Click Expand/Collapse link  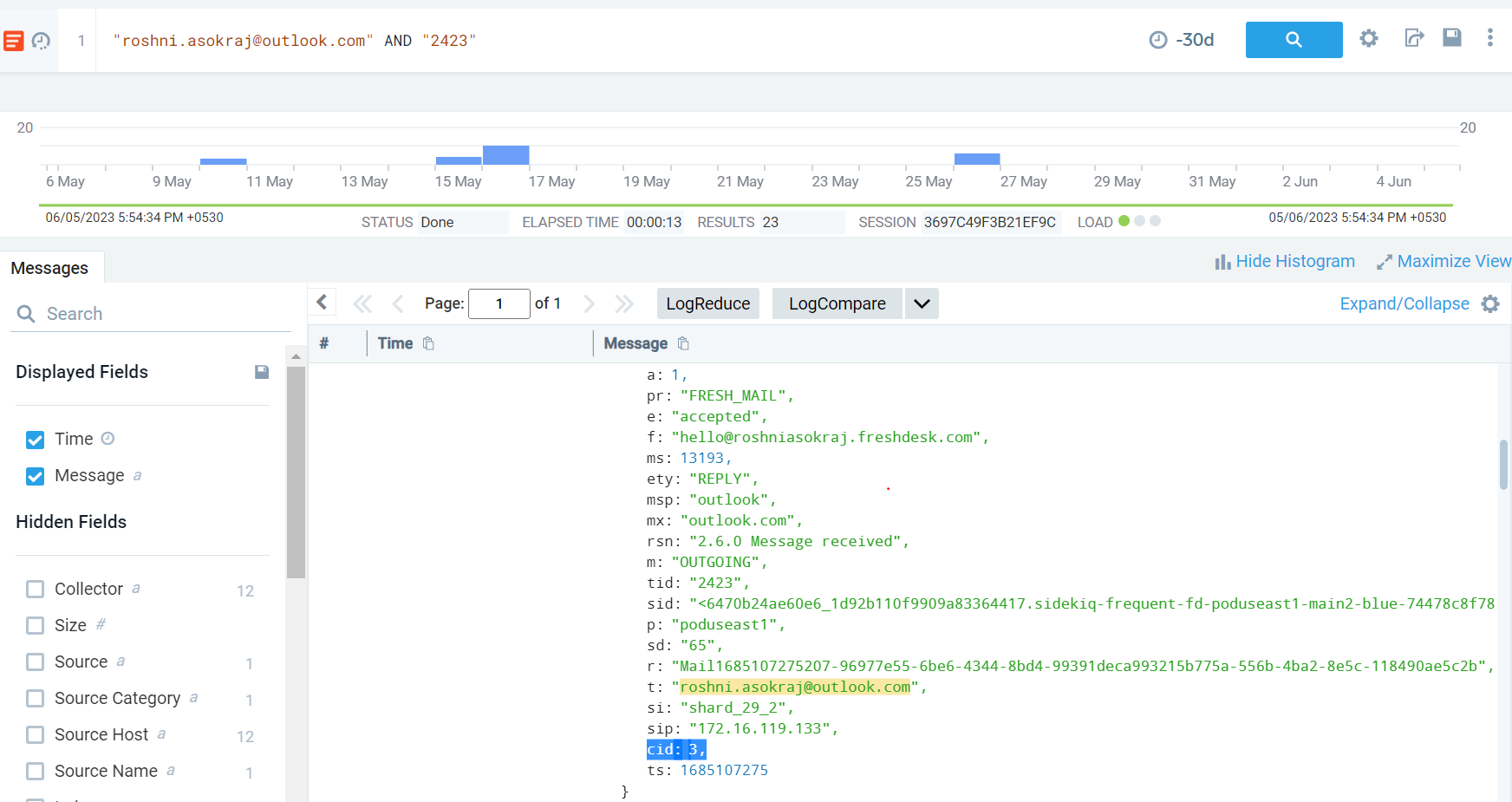pos(1404,303)
